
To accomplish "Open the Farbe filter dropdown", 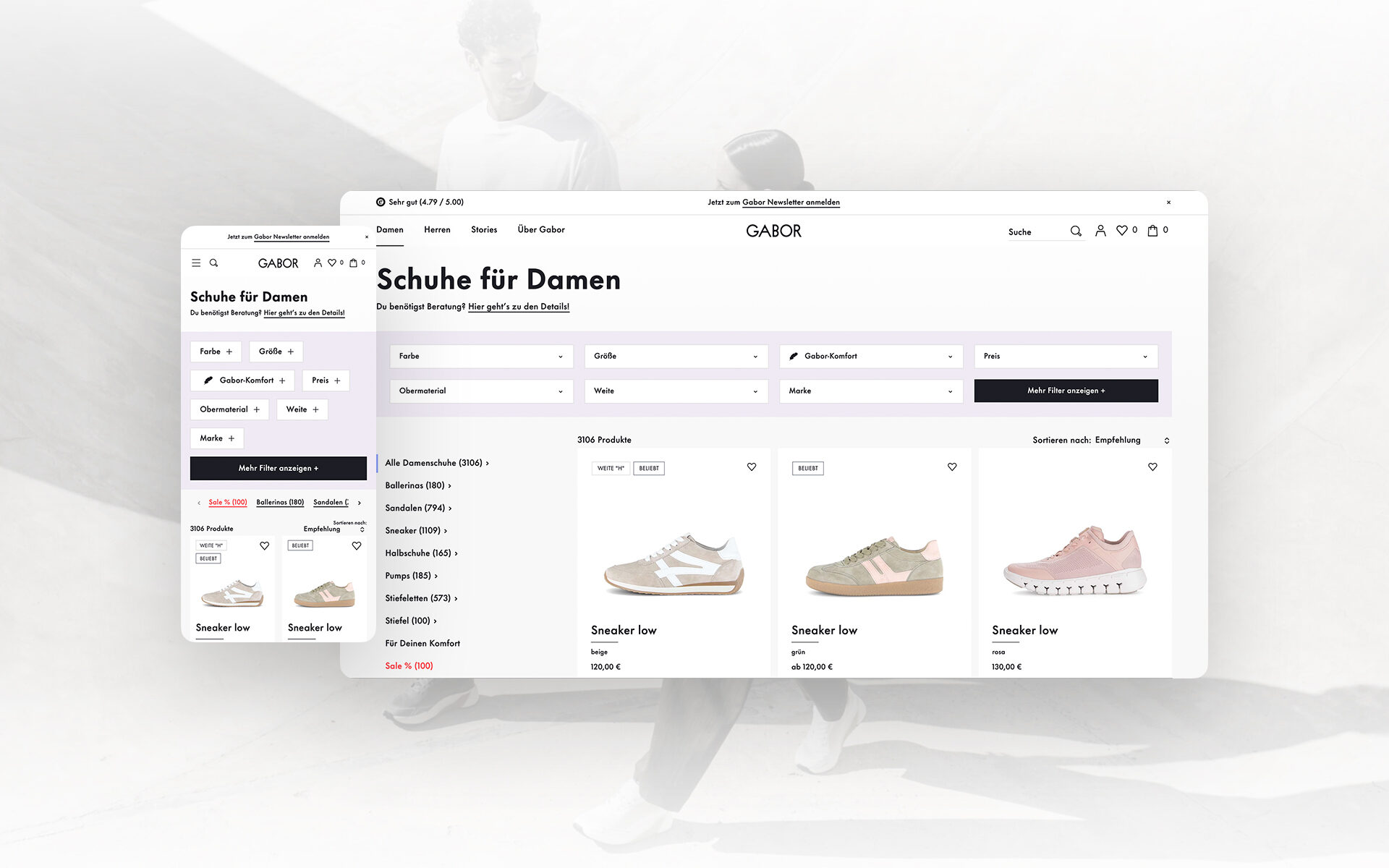I will [x=480, y=356].
